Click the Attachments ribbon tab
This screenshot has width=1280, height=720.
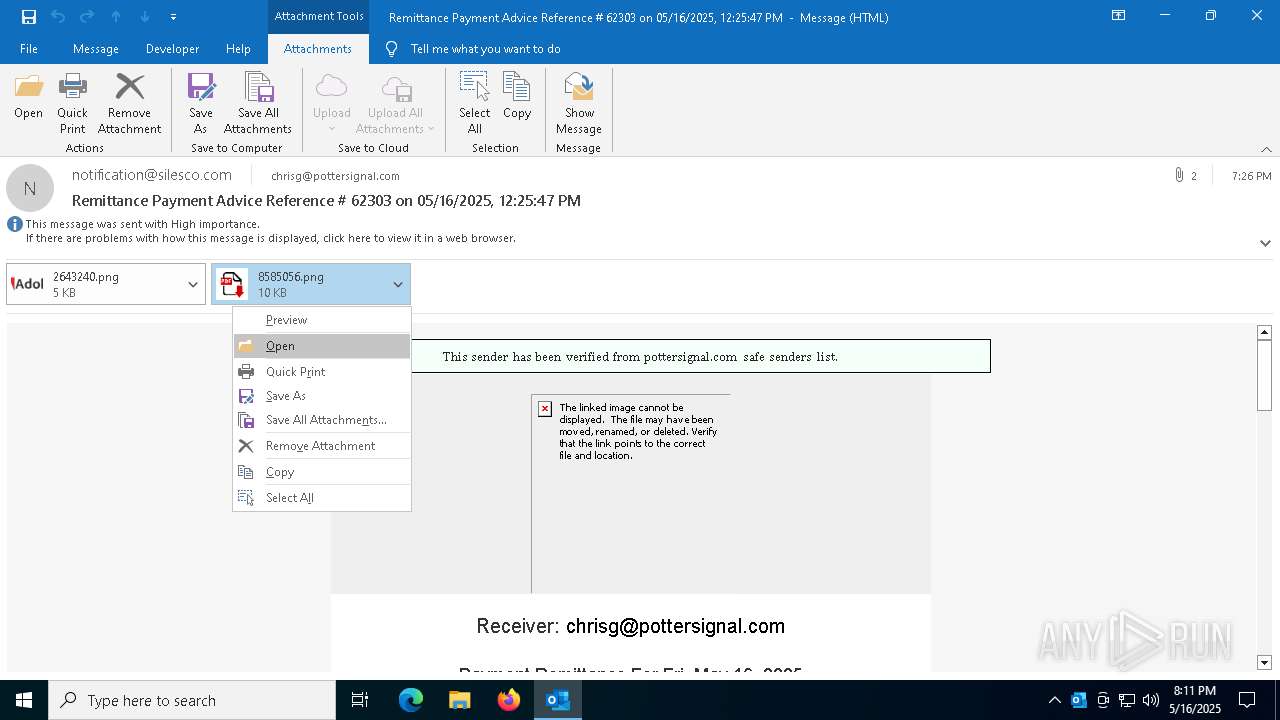(x=318, y=49)
